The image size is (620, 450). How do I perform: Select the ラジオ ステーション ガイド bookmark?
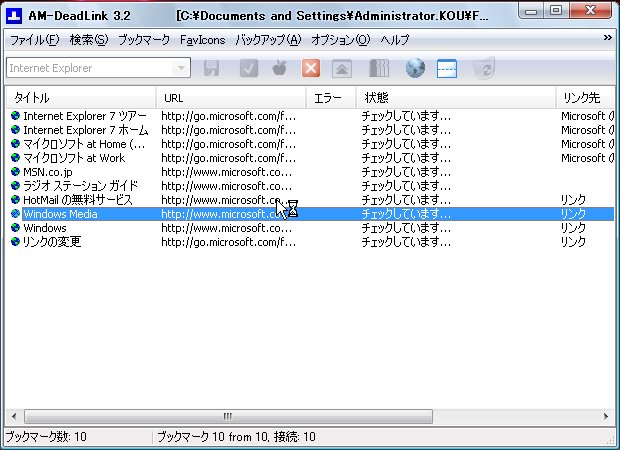tap(80, 185)
